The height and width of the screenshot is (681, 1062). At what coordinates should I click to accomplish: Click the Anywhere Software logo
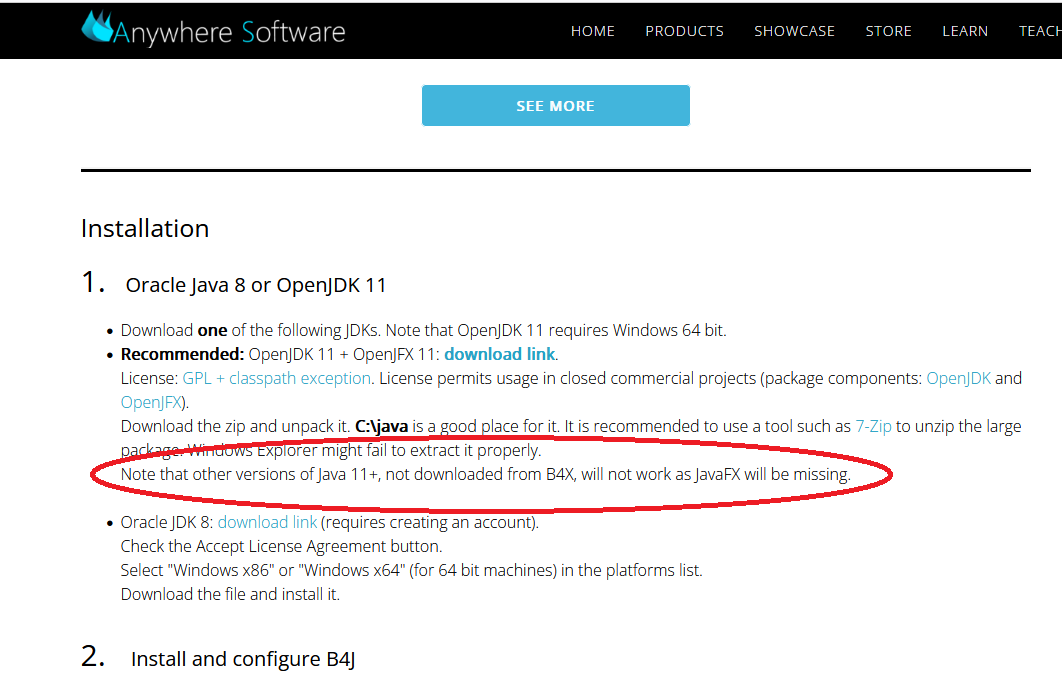click(213, 29)
